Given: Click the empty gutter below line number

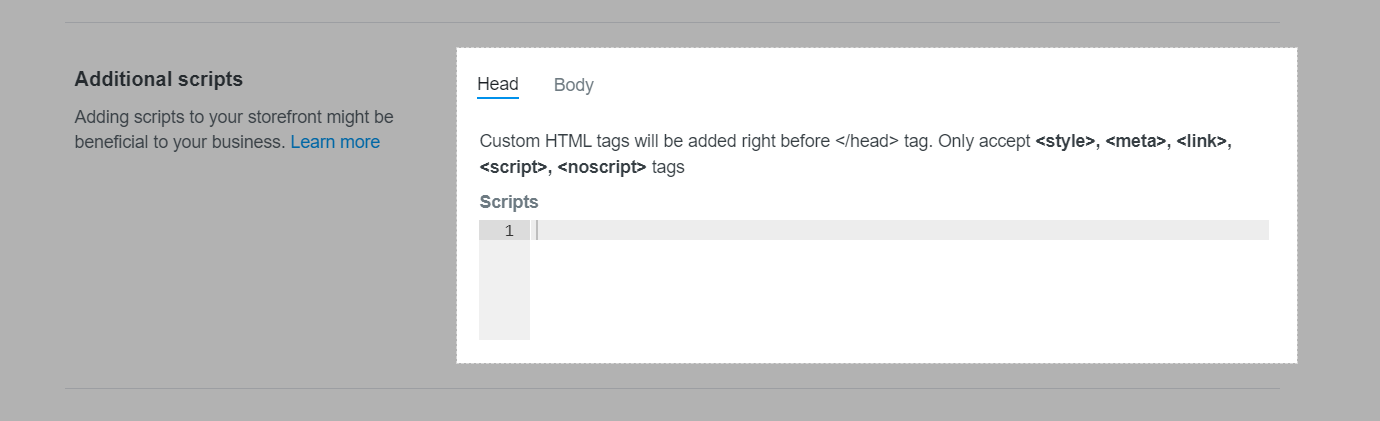Looking at the screenshot, I should click(x=504, y=290).
